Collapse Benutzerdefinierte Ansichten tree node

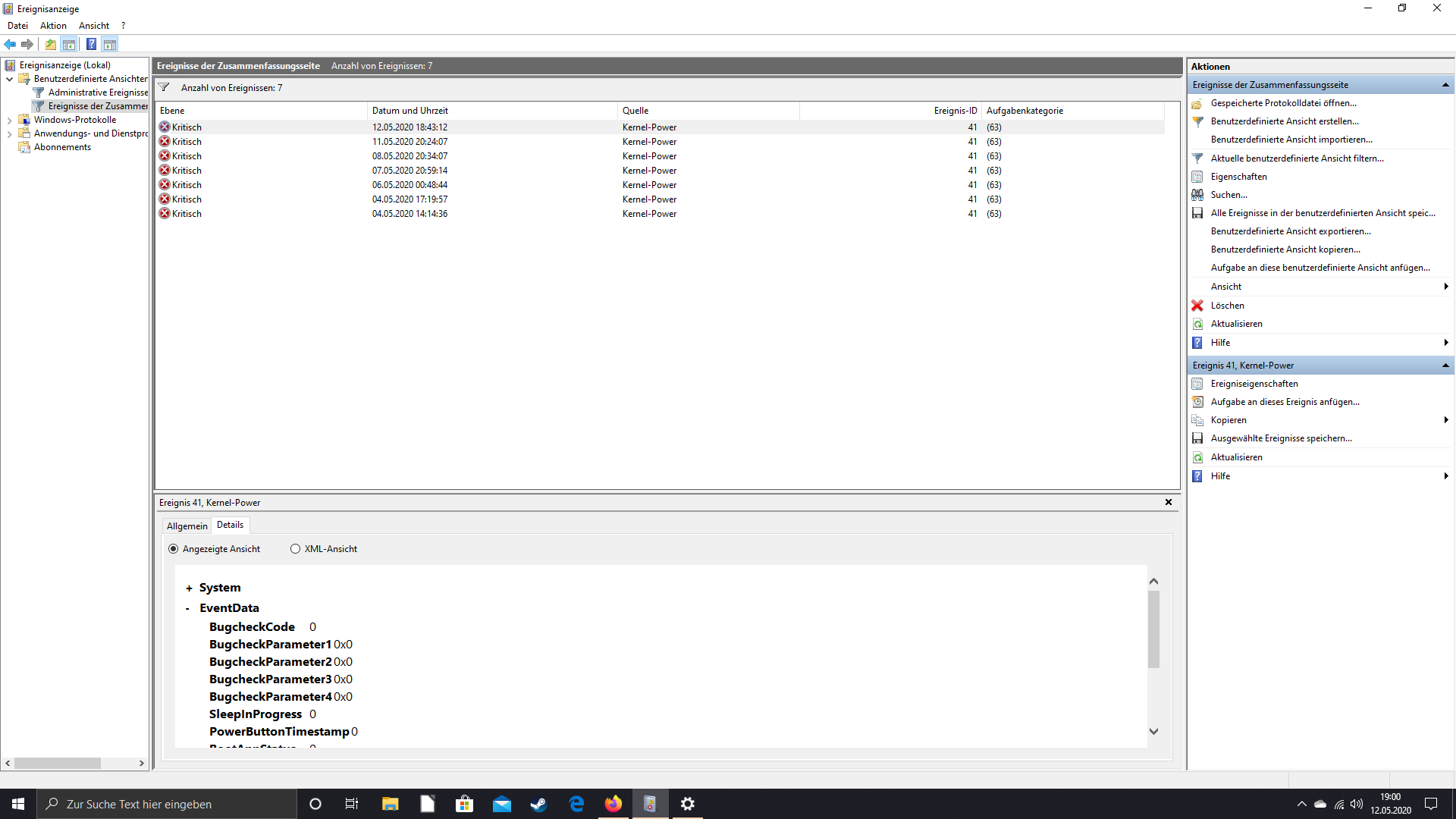click(x=9, y=79)
